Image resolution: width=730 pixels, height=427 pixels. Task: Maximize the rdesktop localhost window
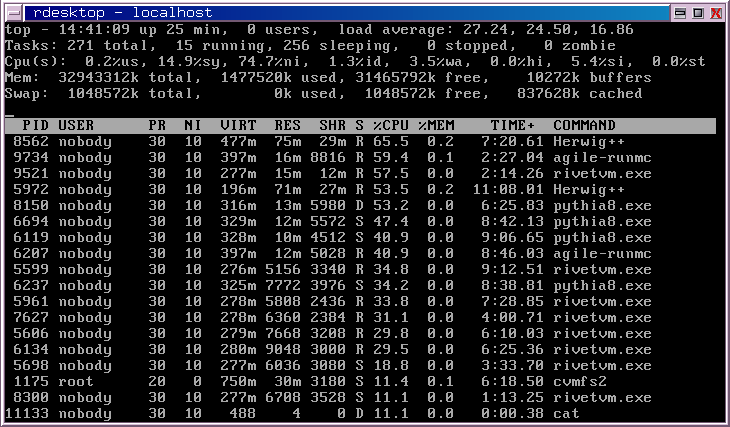click(697, 13)
